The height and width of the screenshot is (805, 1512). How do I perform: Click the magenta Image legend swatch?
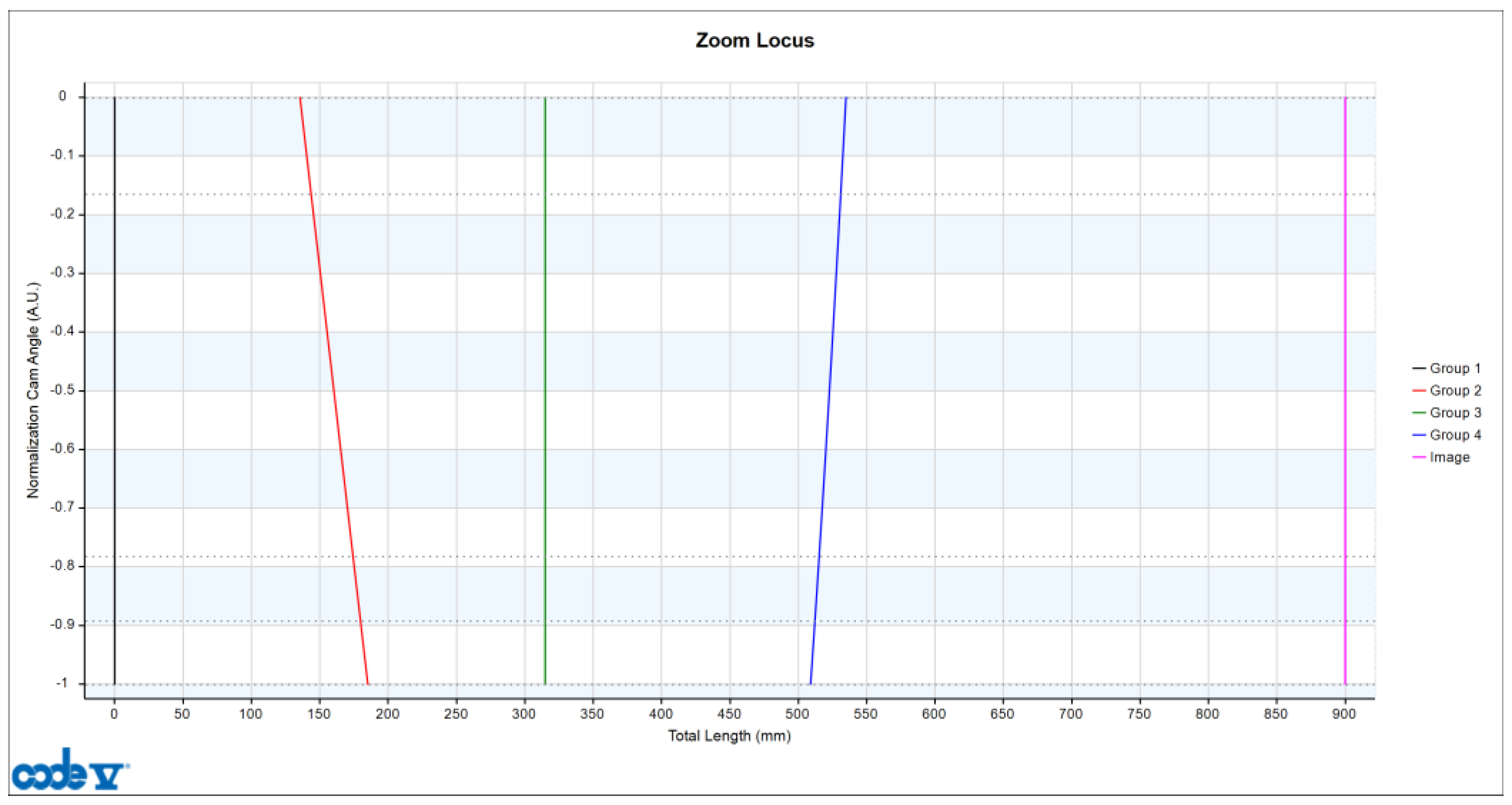(1419, 458)
